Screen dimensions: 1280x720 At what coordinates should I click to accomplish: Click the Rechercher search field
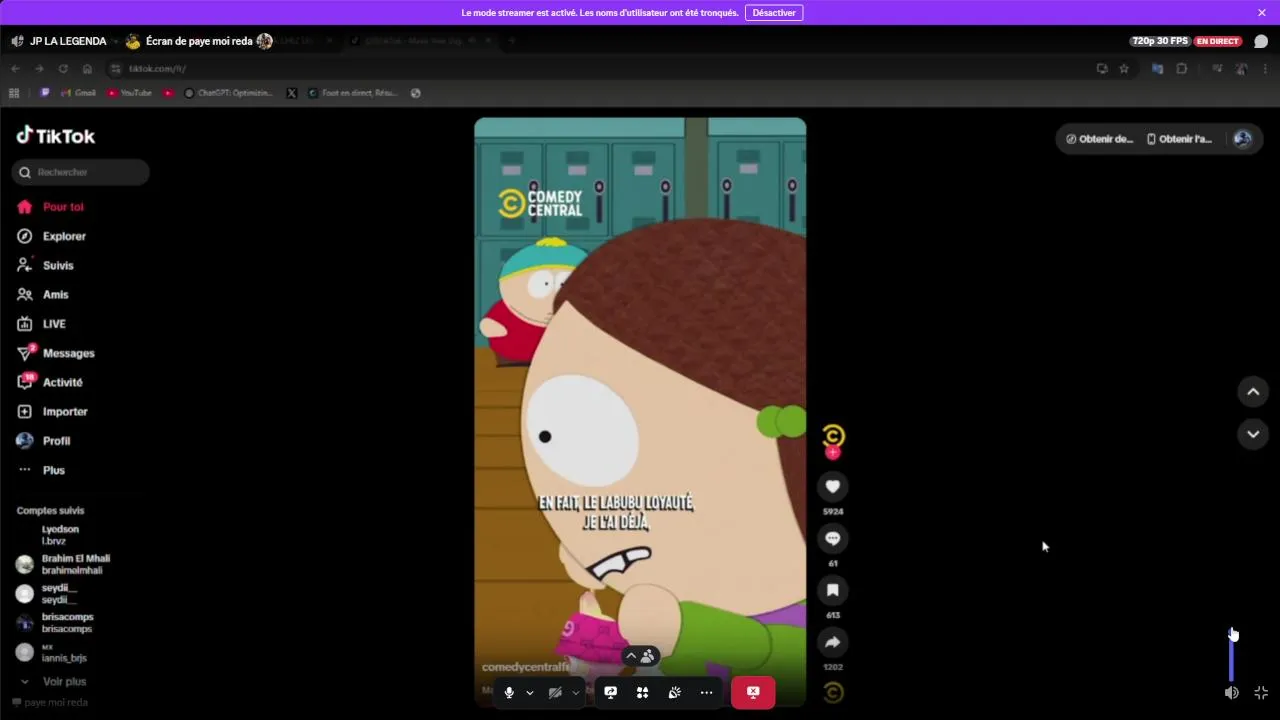[80, 172]
